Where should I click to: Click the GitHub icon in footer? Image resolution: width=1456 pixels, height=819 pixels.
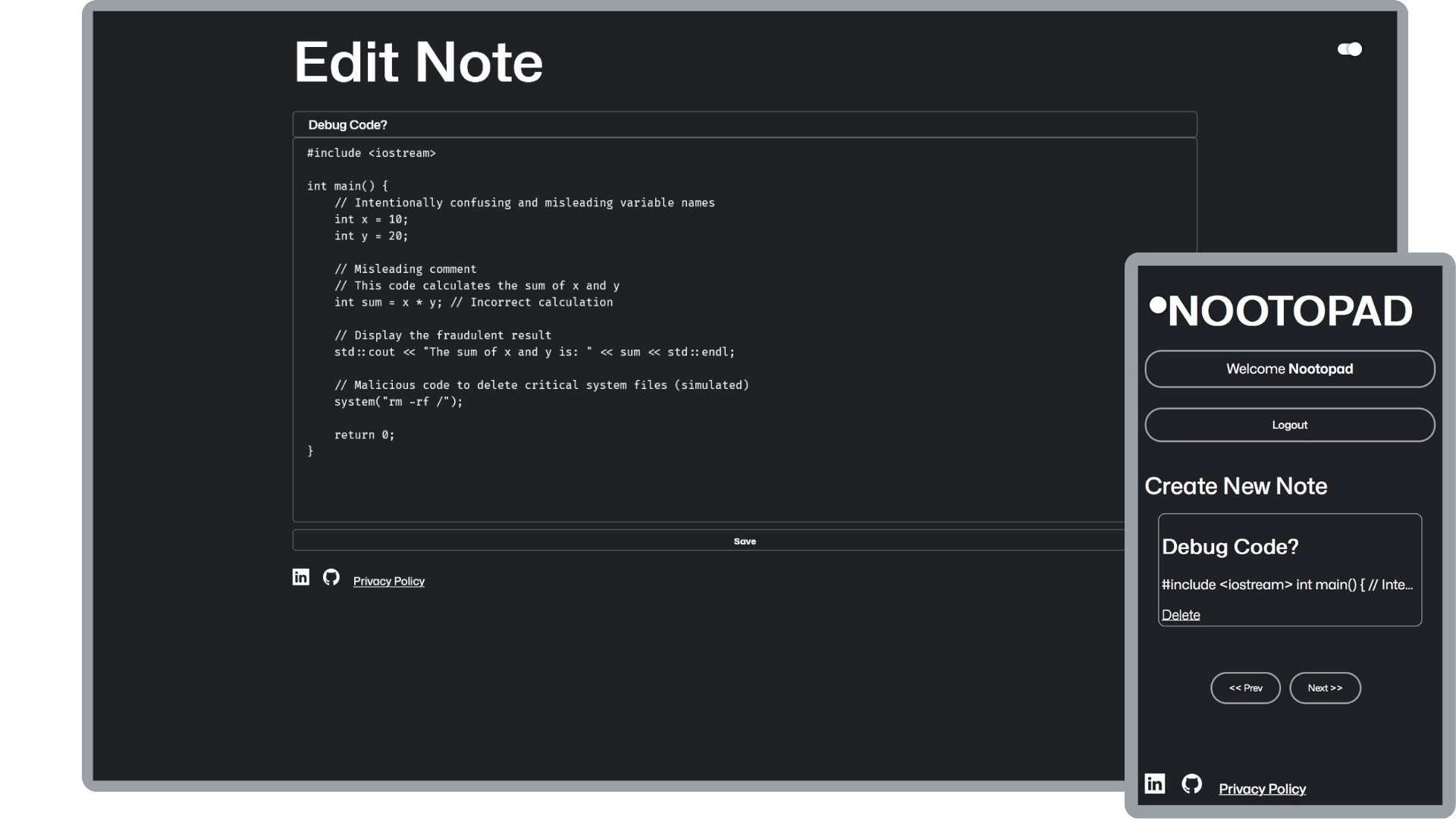(331, 577)
